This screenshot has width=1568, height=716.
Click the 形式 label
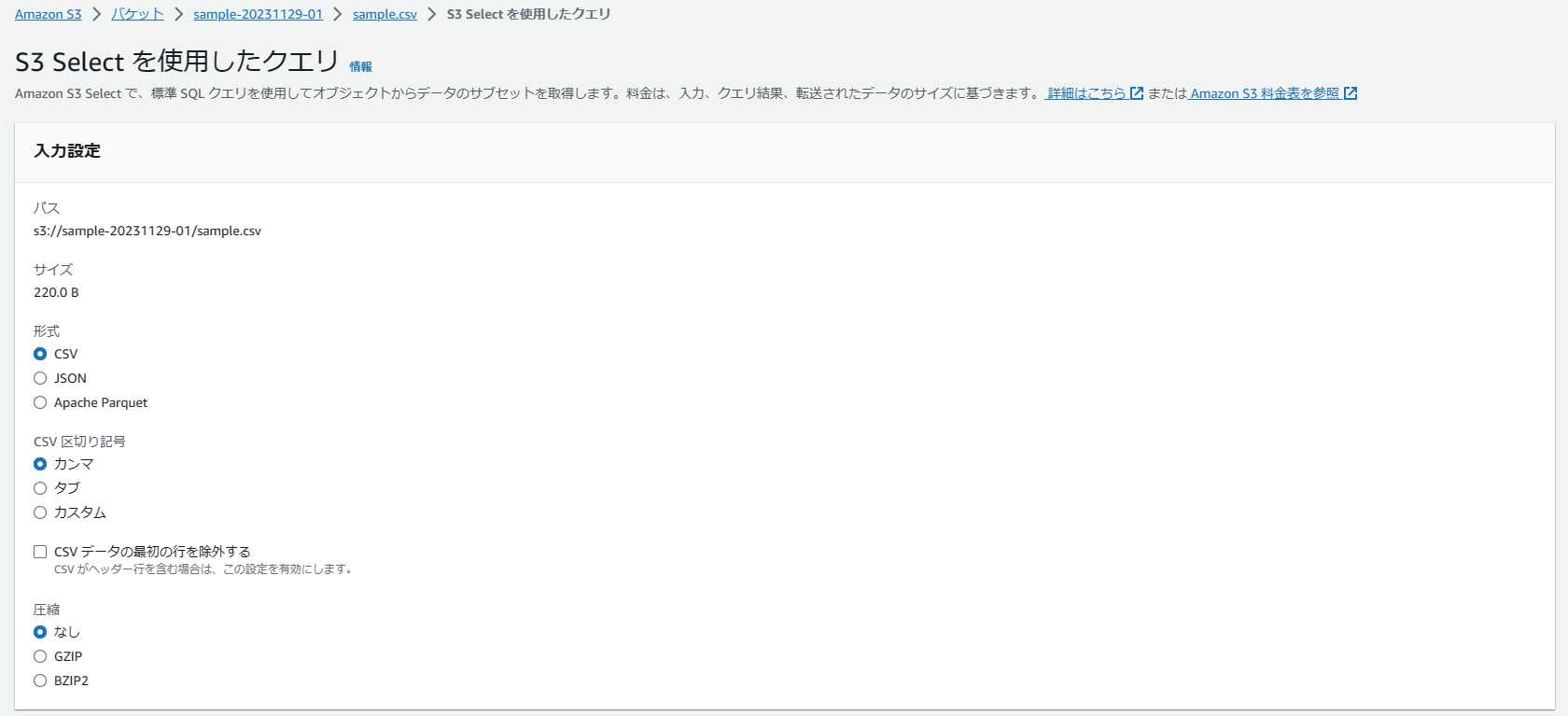pos(47,331)
